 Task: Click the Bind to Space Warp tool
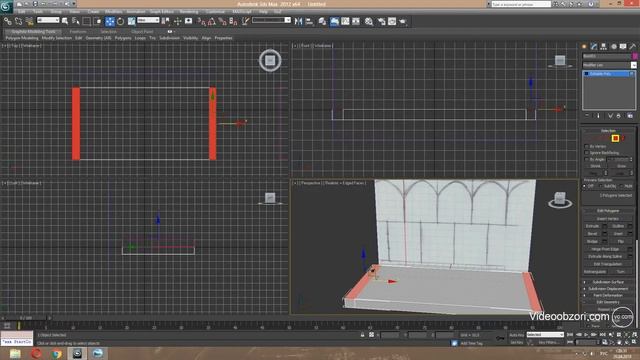pyautogui.click(x=29, y=21)
